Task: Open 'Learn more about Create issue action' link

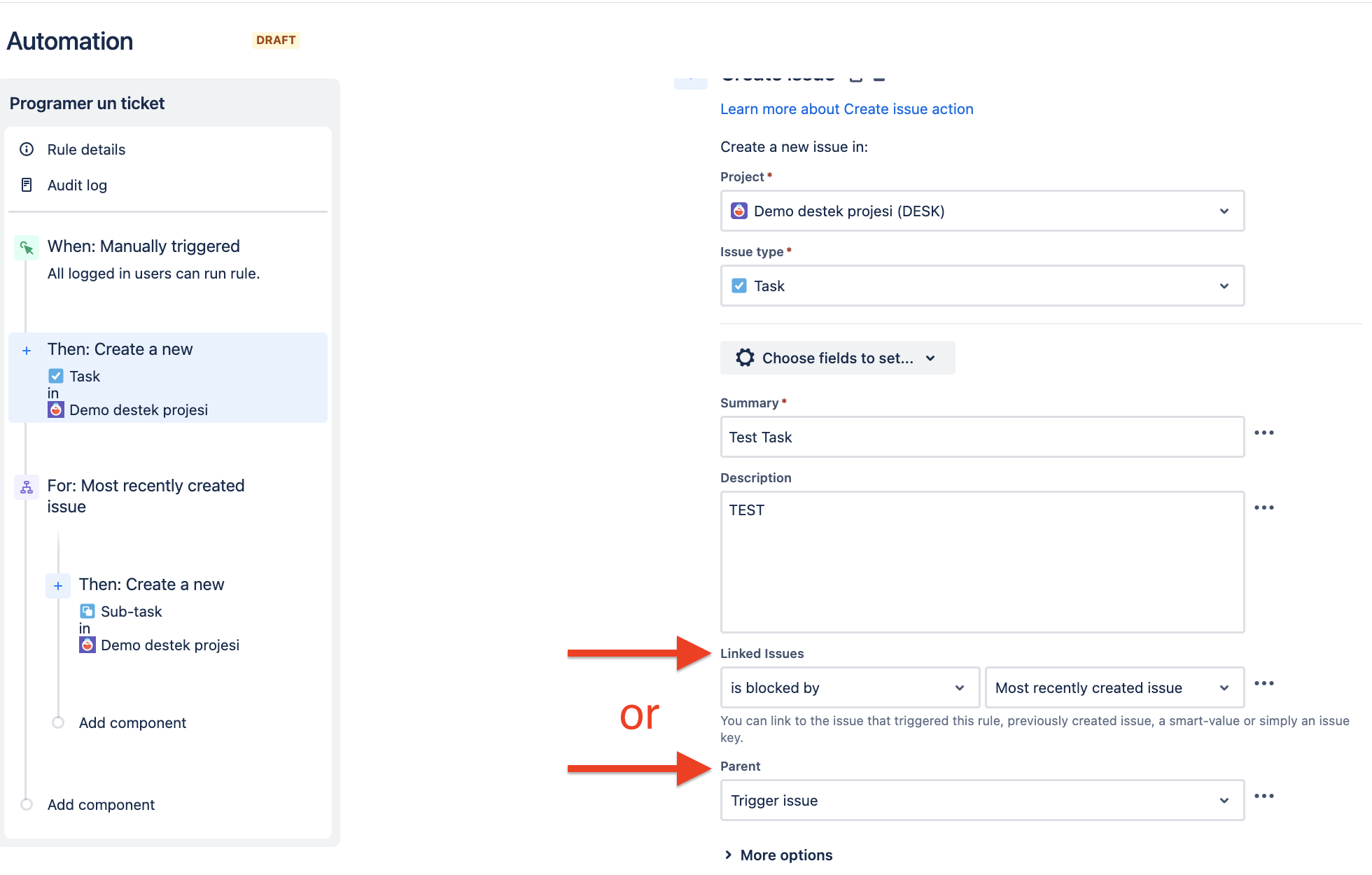Action: 846,108
